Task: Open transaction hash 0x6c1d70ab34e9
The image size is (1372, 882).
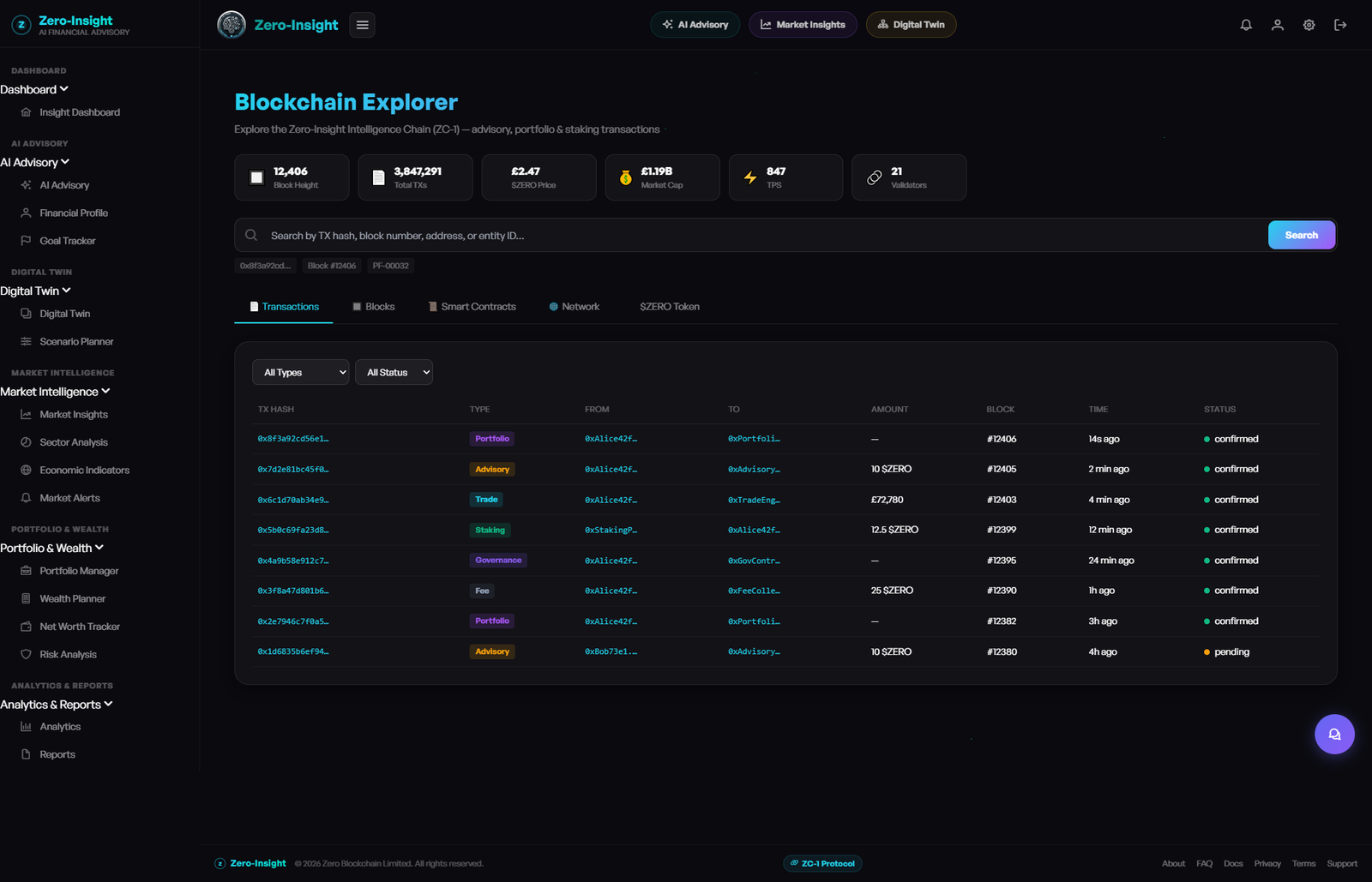Action: (x=293, y=500)
